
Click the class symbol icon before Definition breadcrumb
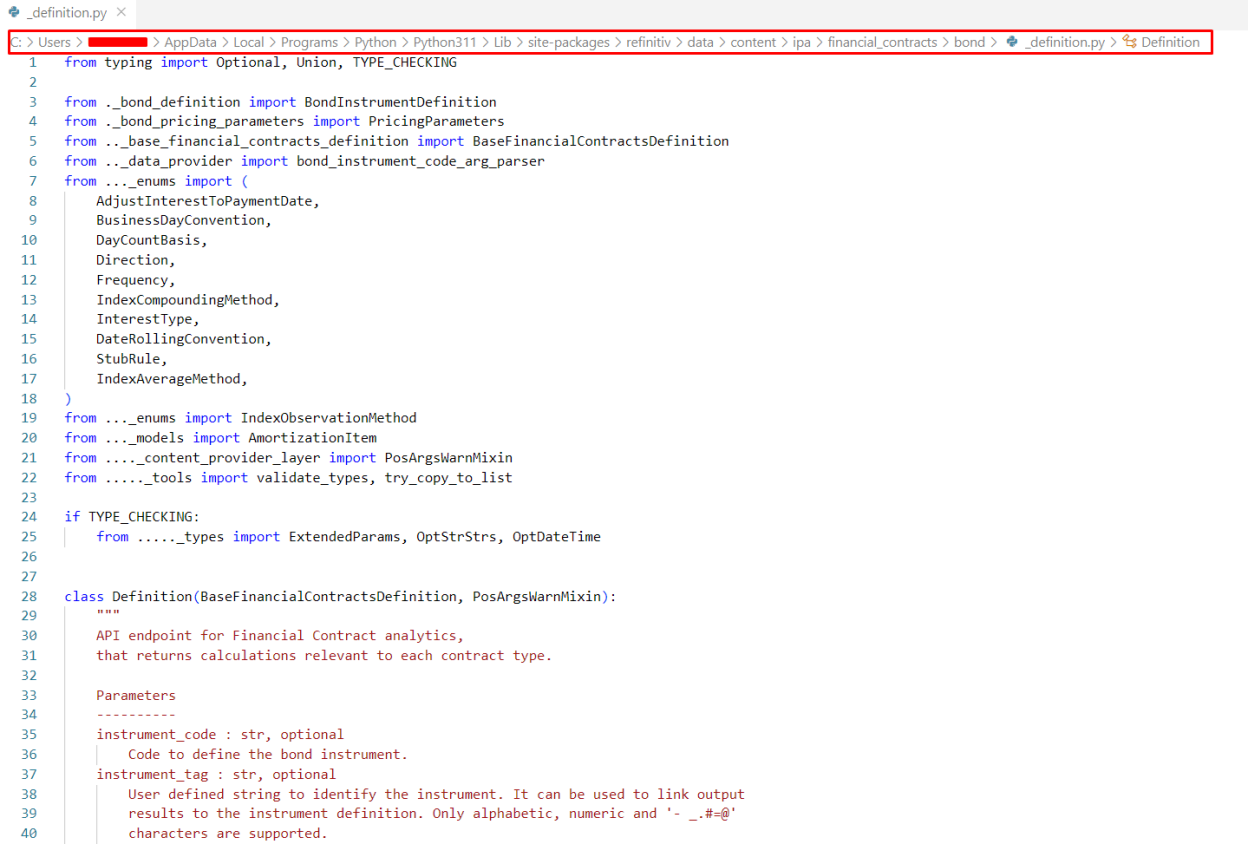point(1130,42)
